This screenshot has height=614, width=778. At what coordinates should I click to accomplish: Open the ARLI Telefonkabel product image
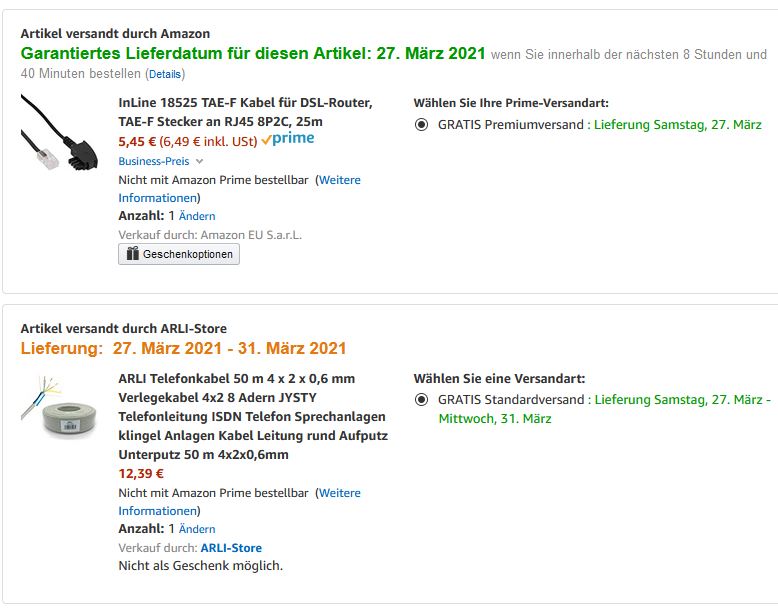[59, 407]
